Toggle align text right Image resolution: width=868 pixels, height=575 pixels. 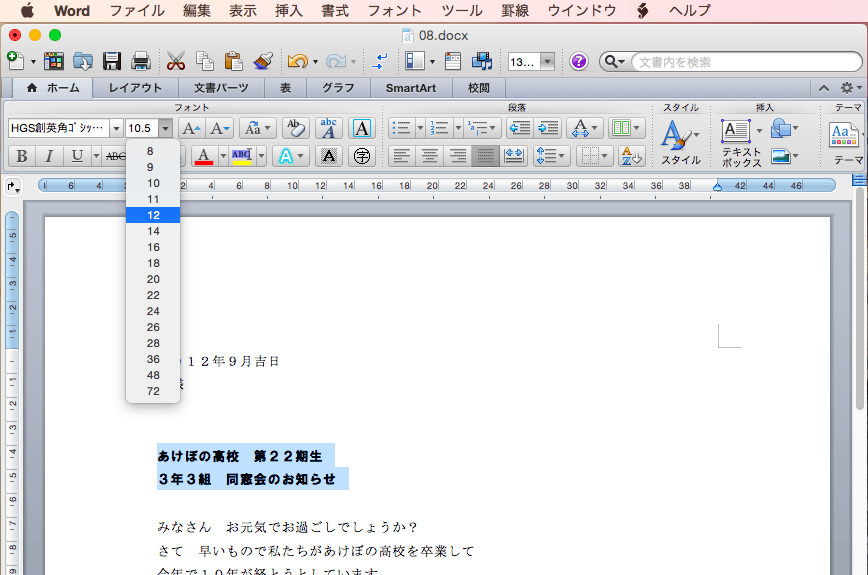457,156
